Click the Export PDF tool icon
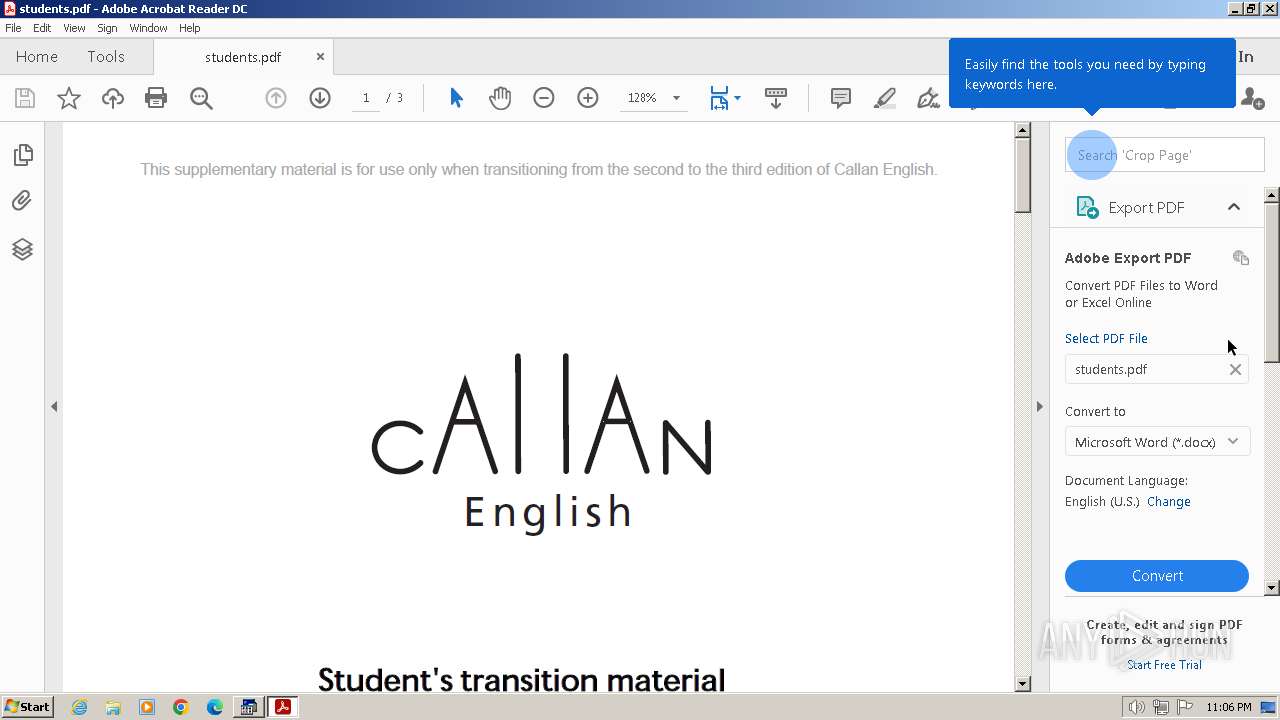 (1087, 207)
